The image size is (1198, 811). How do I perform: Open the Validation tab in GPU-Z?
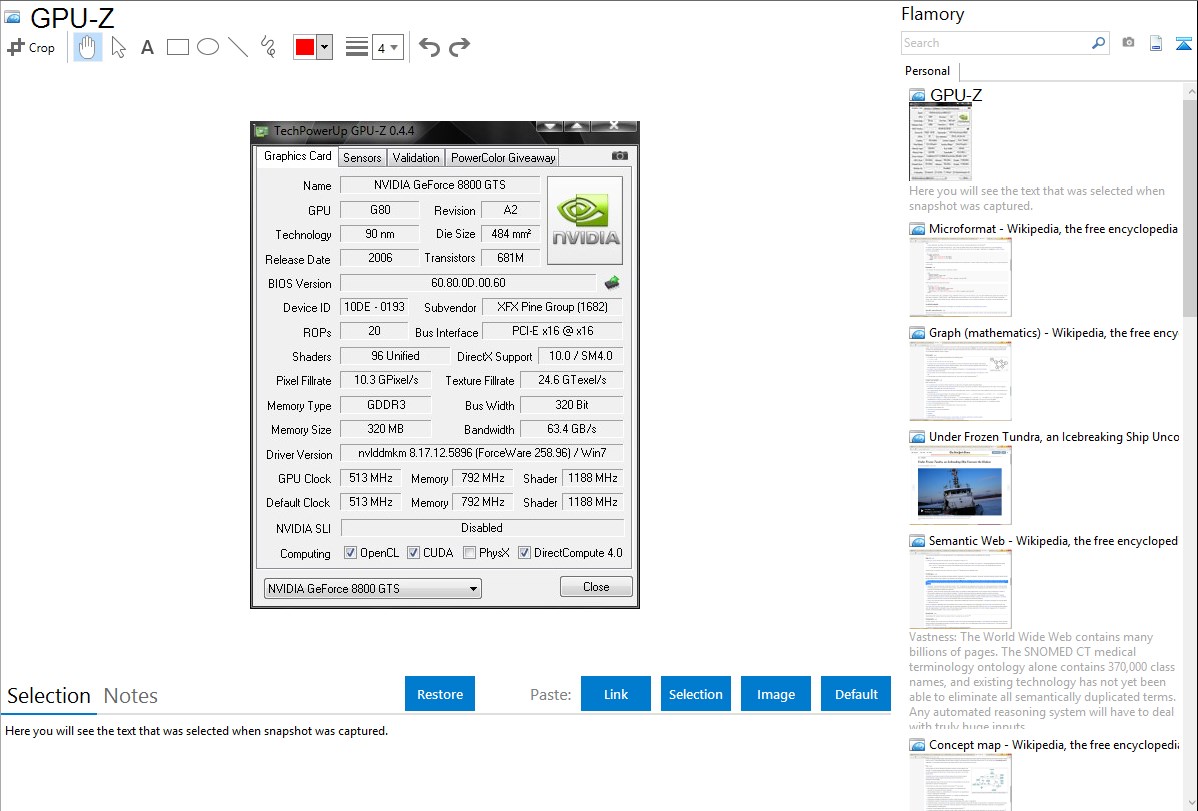[416, 157]
